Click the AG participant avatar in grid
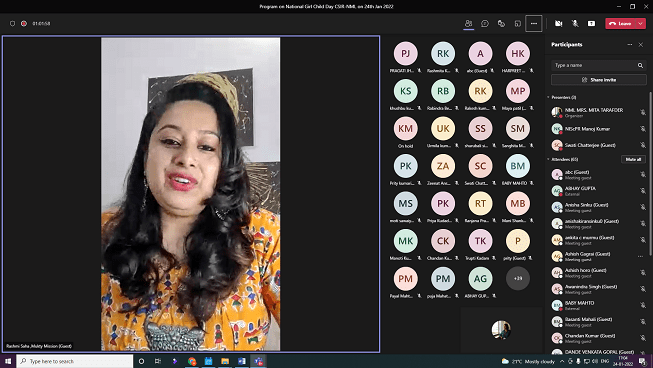653x368 pixels. (480, 278)
